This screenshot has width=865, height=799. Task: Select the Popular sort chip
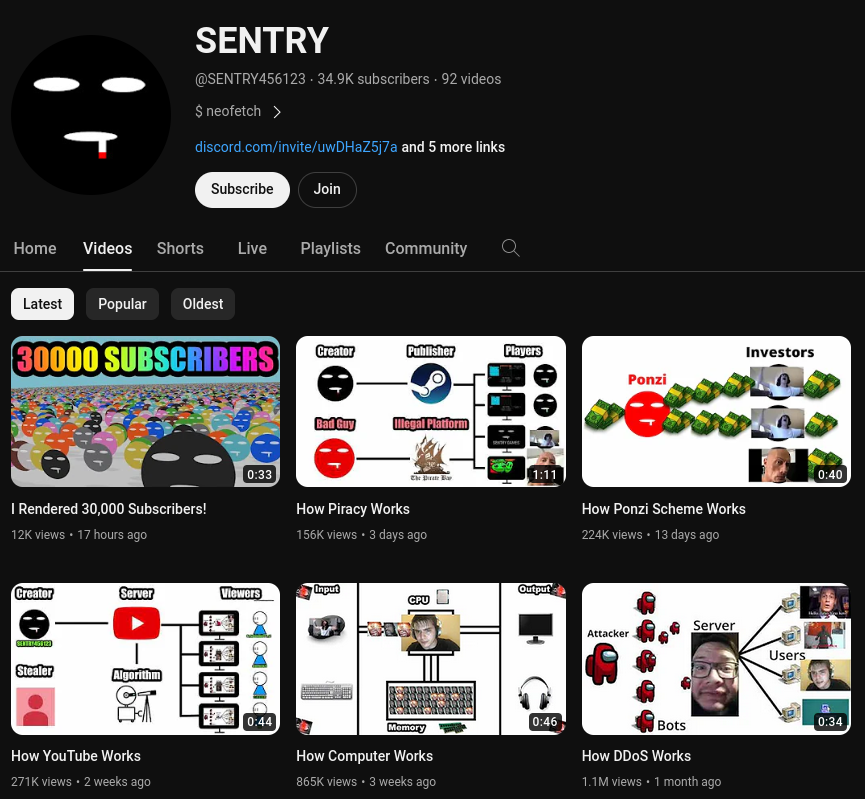122,304
